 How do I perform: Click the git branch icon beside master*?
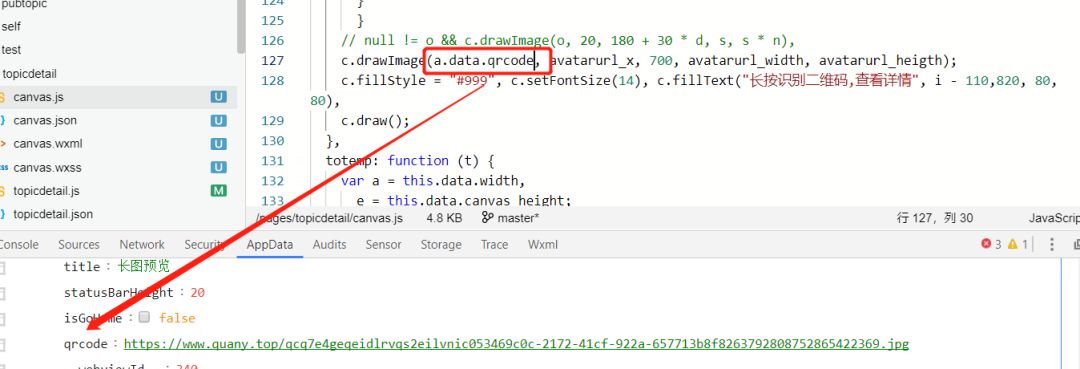point(488,218)
